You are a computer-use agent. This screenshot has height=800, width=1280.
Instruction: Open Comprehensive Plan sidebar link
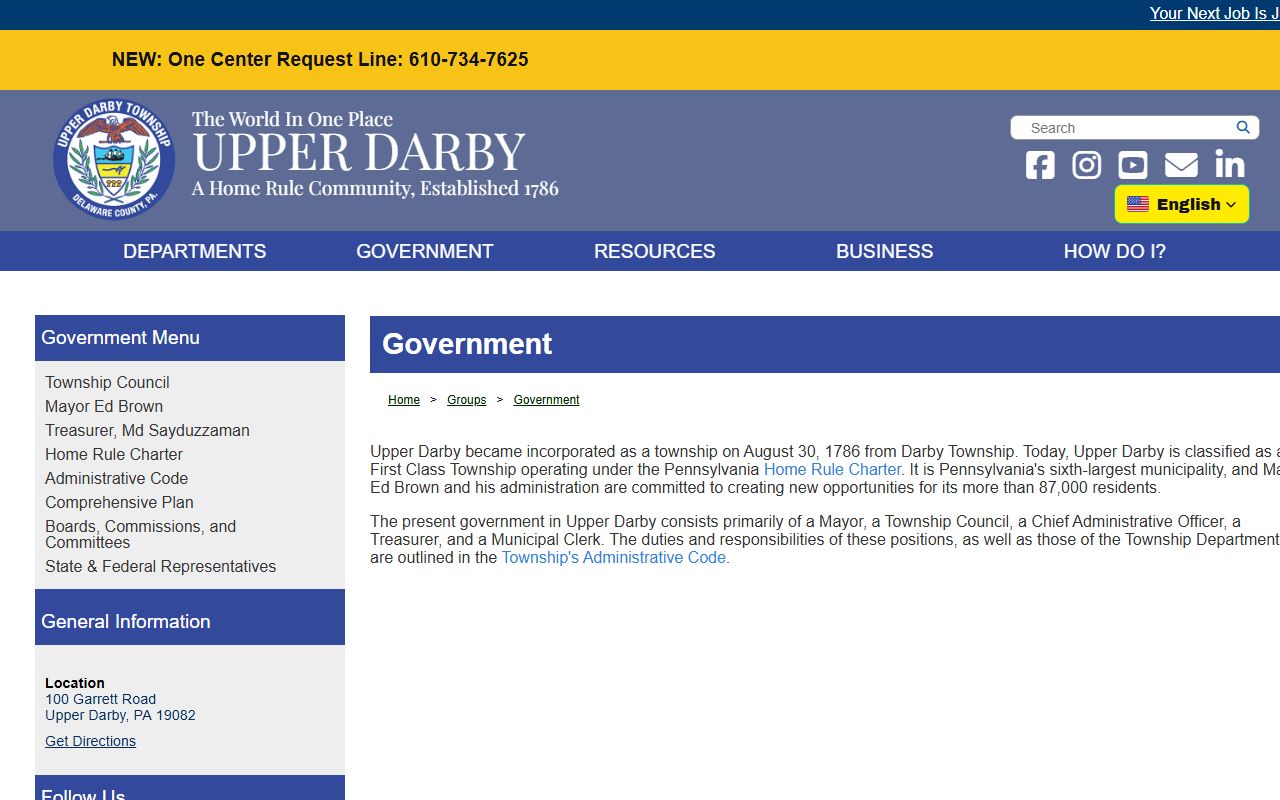[119, 502]
